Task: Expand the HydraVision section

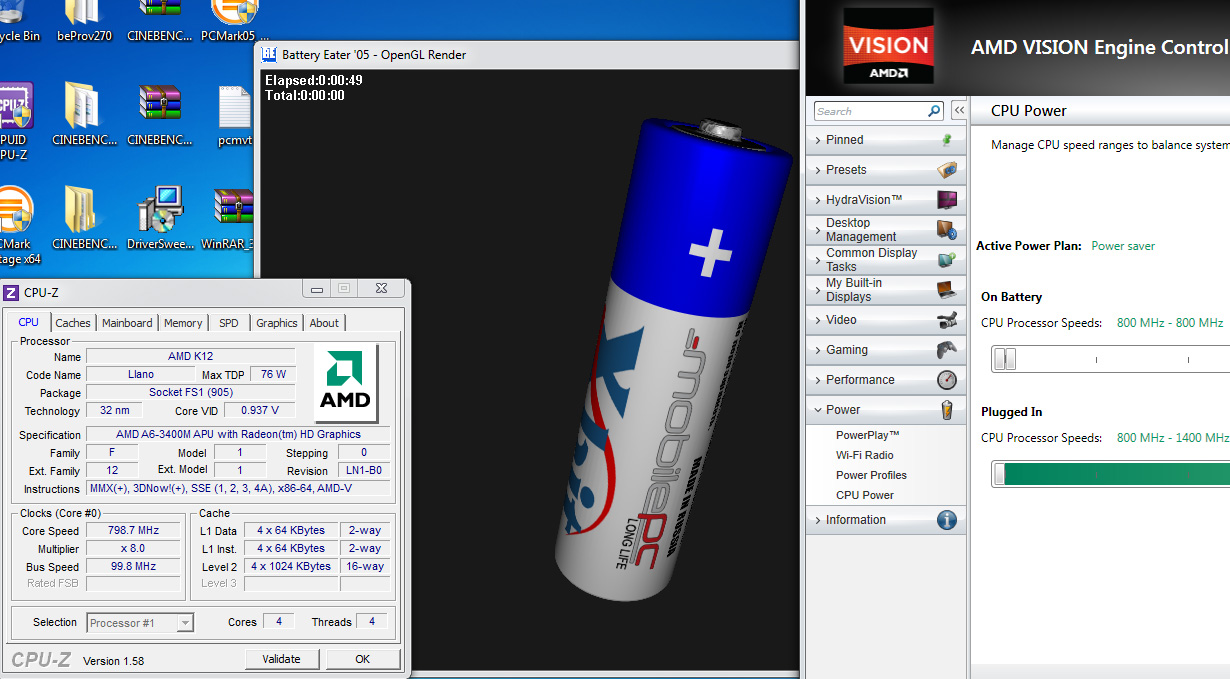Action: [886, 200]
